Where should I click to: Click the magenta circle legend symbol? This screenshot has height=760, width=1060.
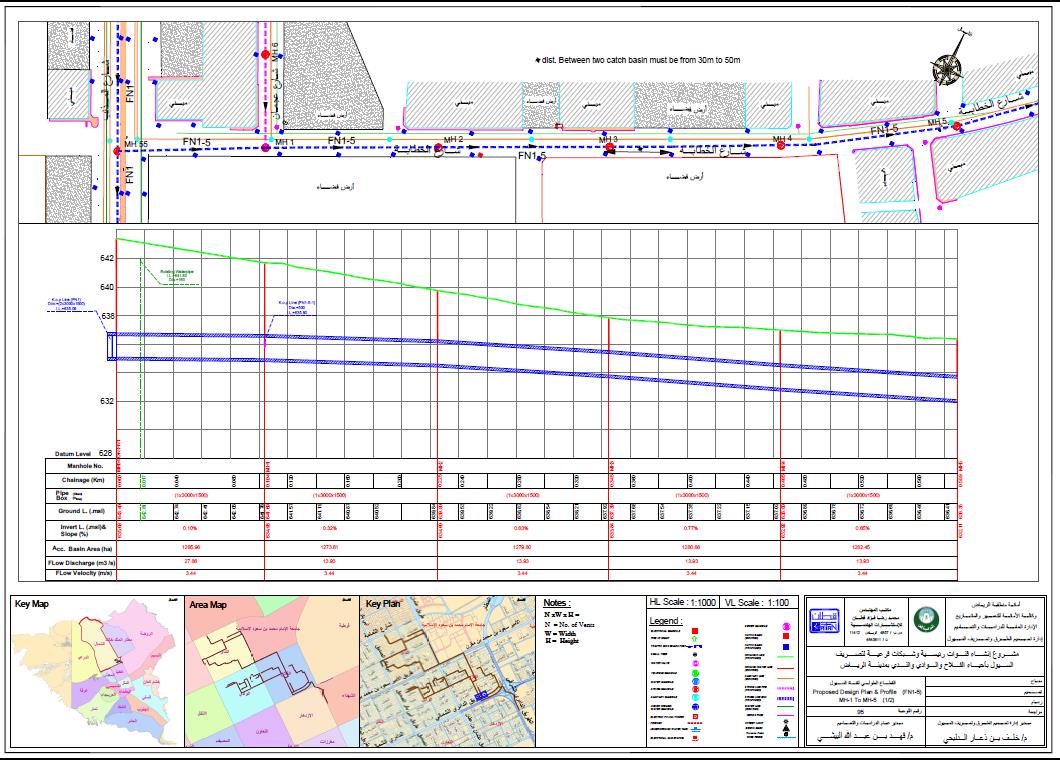(x=694, y=663)
